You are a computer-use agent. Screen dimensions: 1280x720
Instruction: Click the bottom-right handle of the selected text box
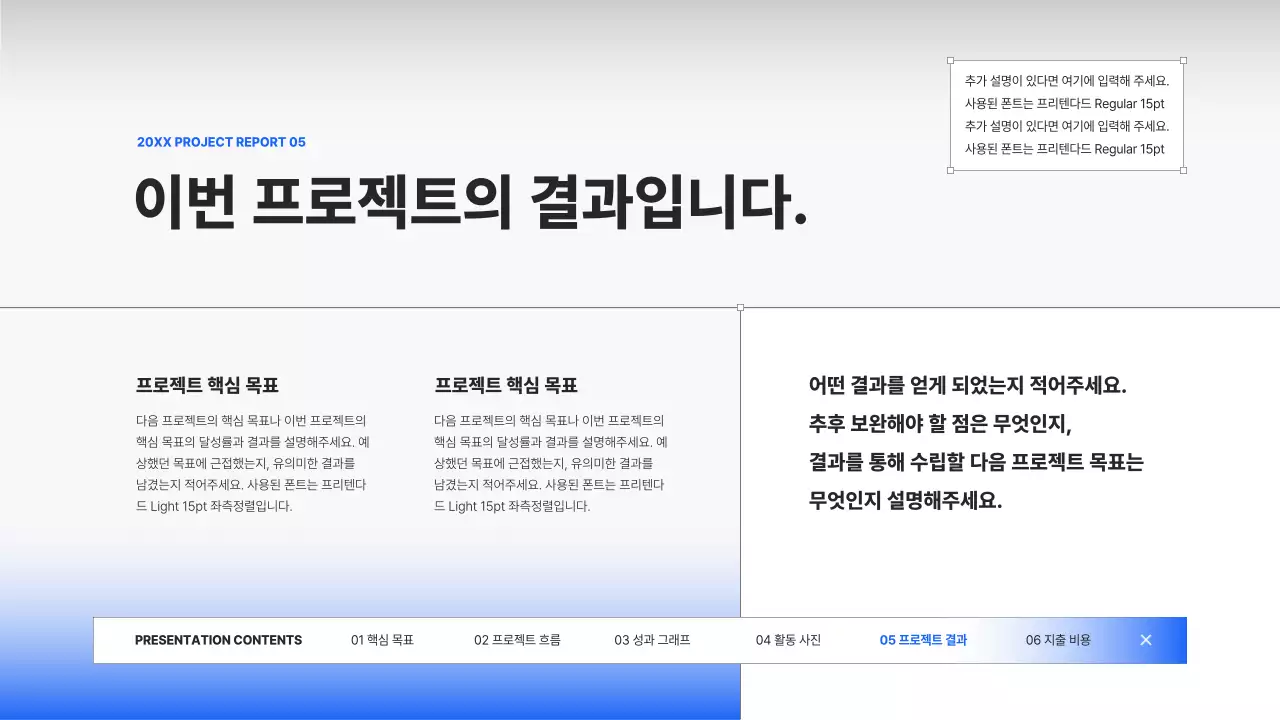point(1183,172)
